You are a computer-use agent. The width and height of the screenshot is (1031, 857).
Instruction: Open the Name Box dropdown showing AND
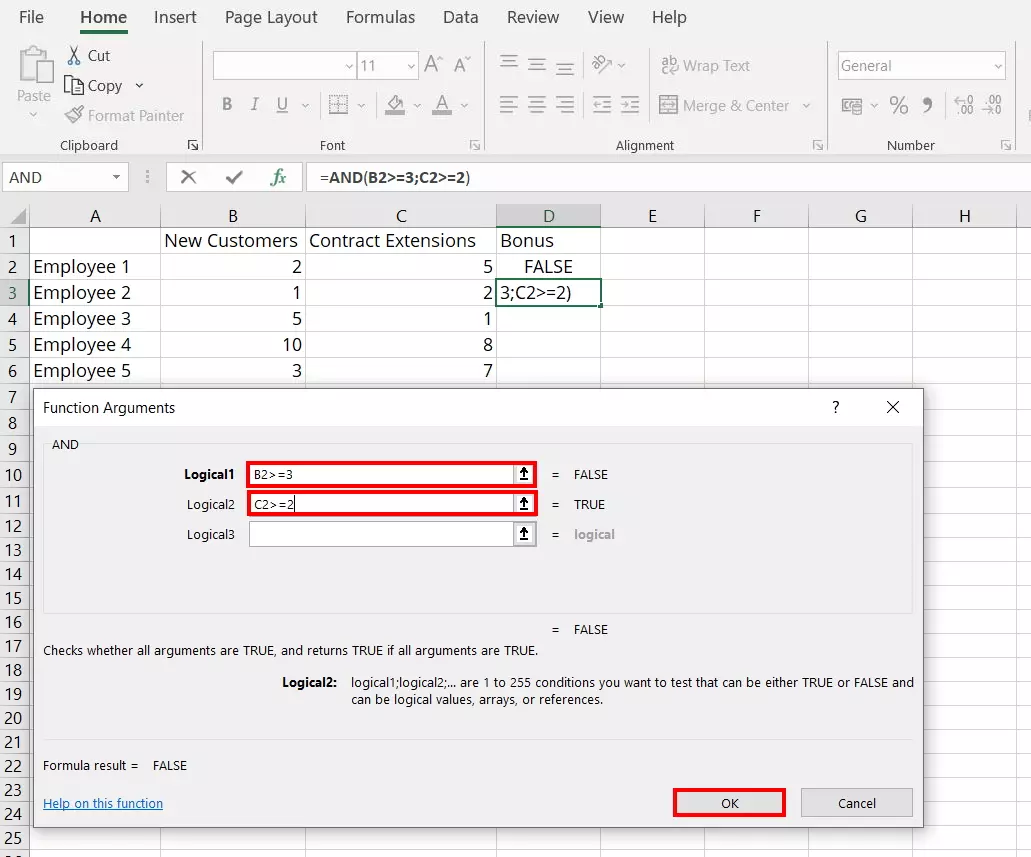116,177
